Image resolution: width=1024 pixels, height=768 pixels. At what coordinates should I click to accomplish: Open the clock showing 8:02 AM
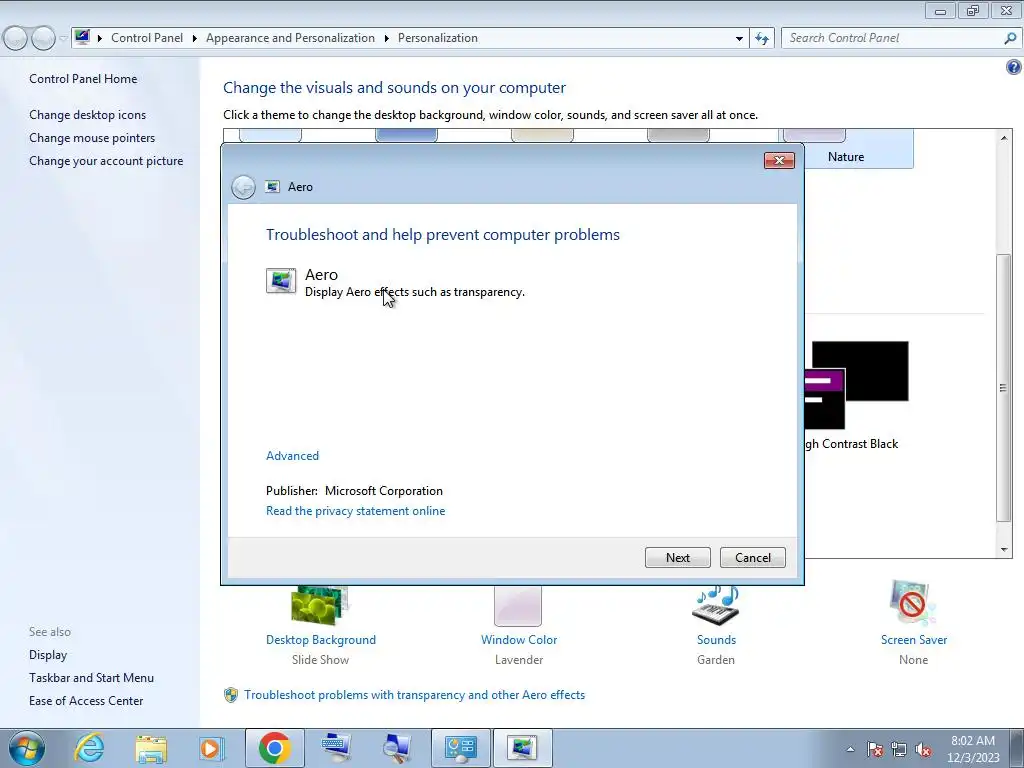(973, 749)
